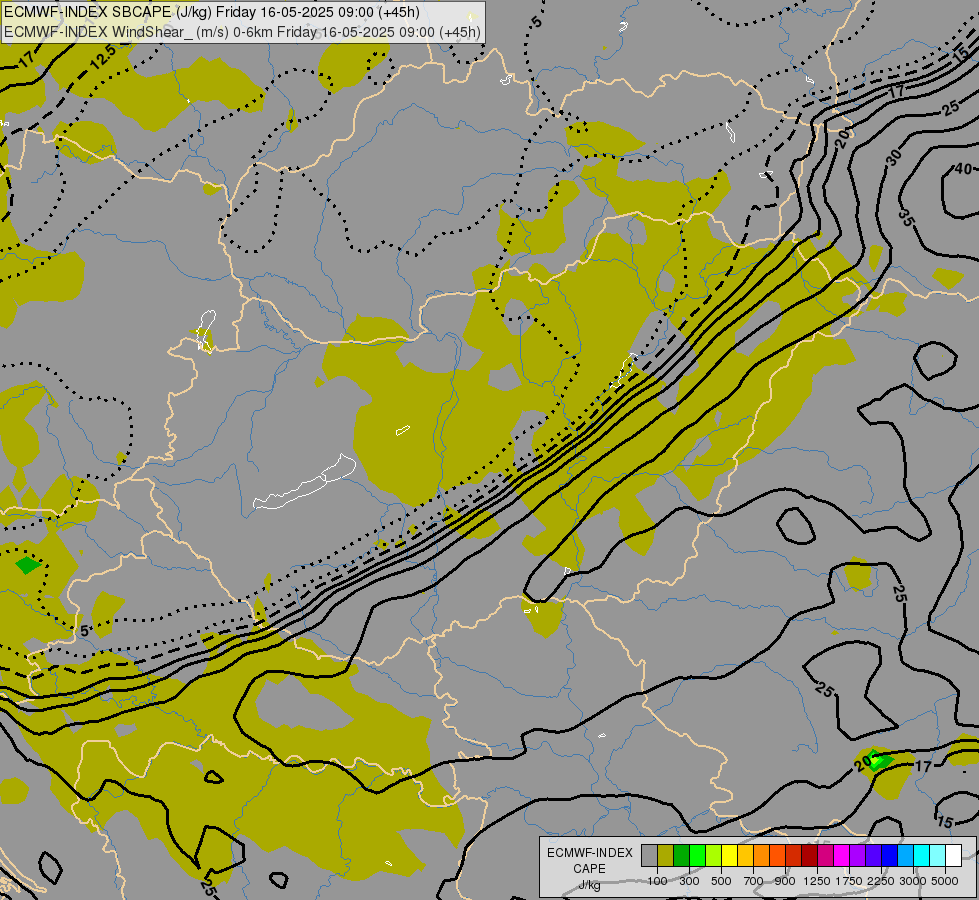Click the legend value 3000
Screen dimensions: 979x900
point(913,881)
